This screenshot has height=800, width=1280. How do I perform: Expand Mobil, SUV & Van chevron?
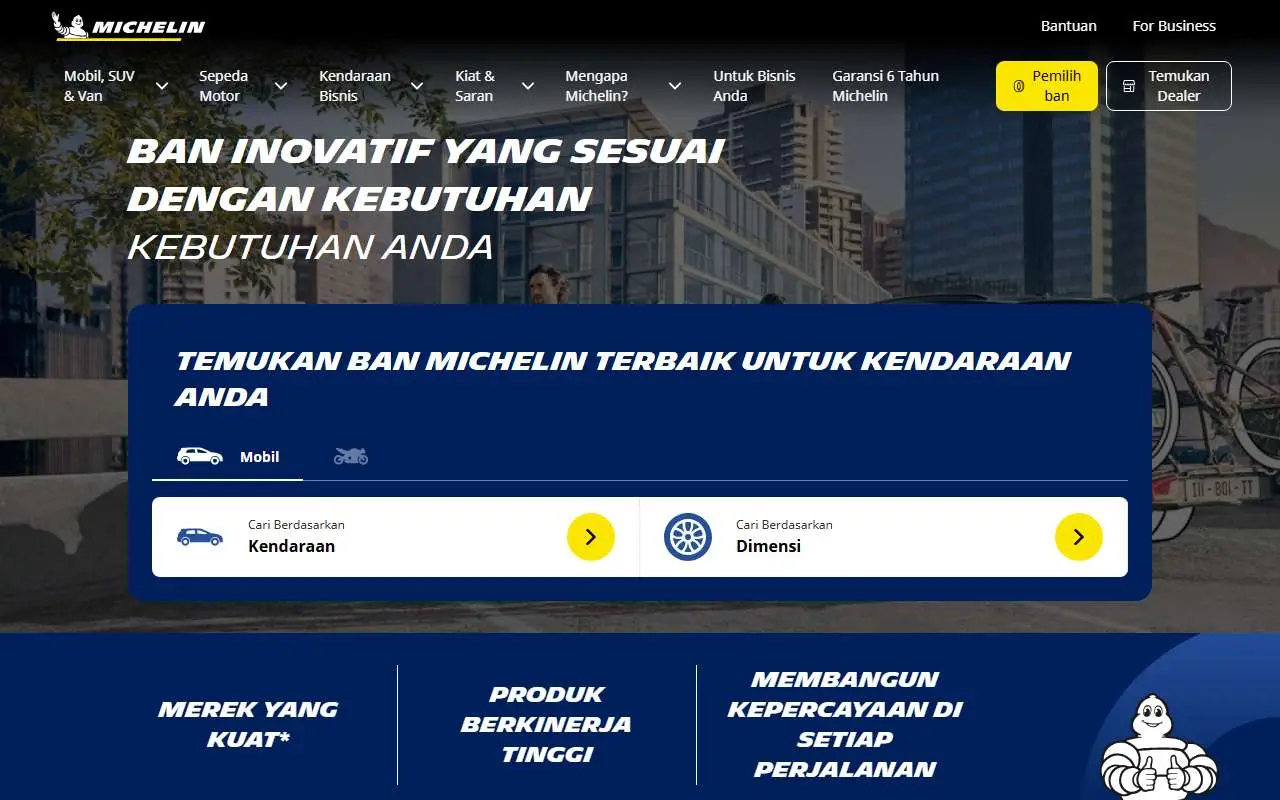coord(162,86)
